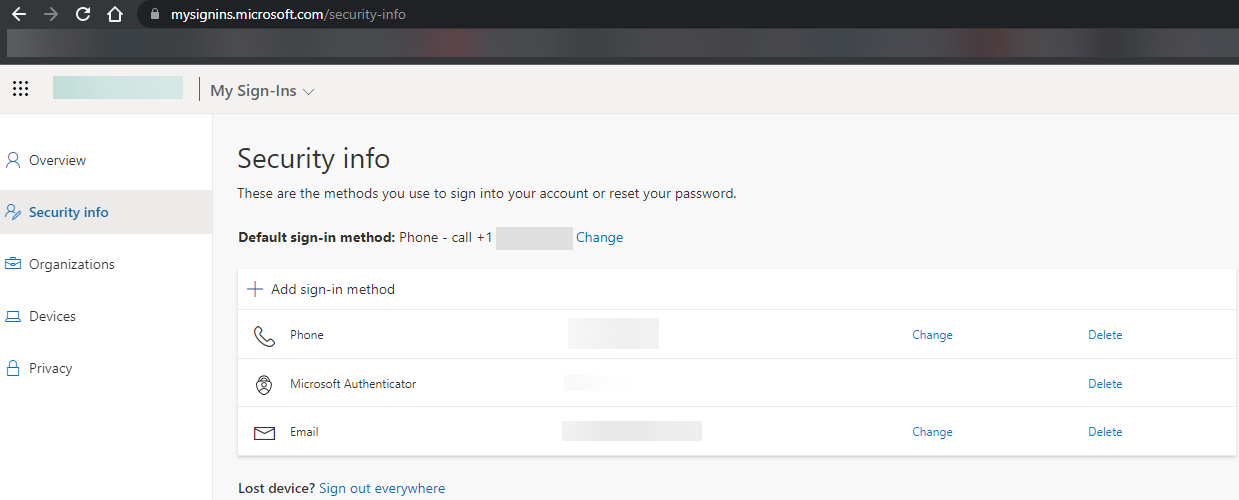
Task: Open browser home icon
Action: pos(115,15)
